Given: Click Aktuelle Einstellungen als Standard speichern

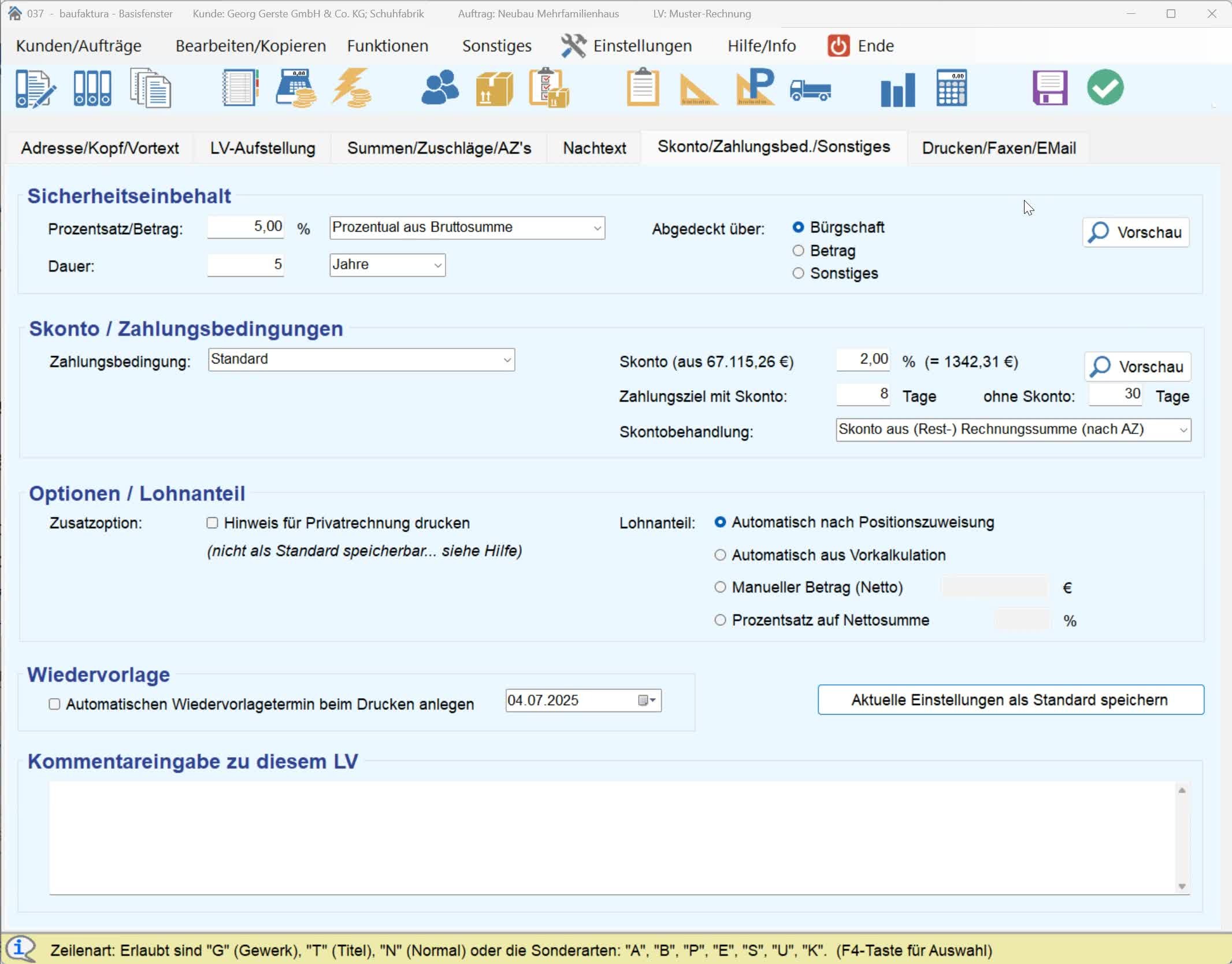Looking at the screenshot, I should click(x=1010, y=700).
